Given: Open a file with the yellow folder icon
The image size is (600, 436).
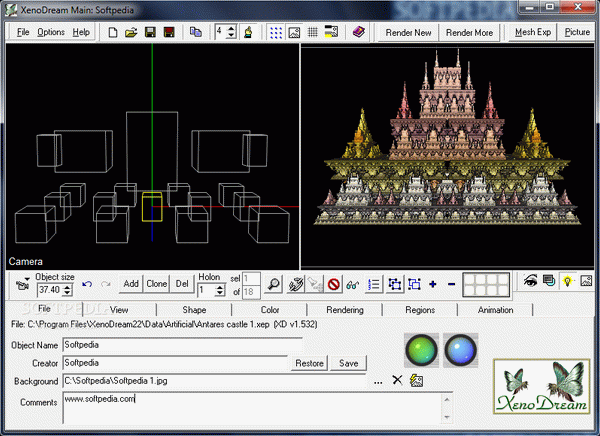Looking at the screenshot, I should (x=131, y=33).
